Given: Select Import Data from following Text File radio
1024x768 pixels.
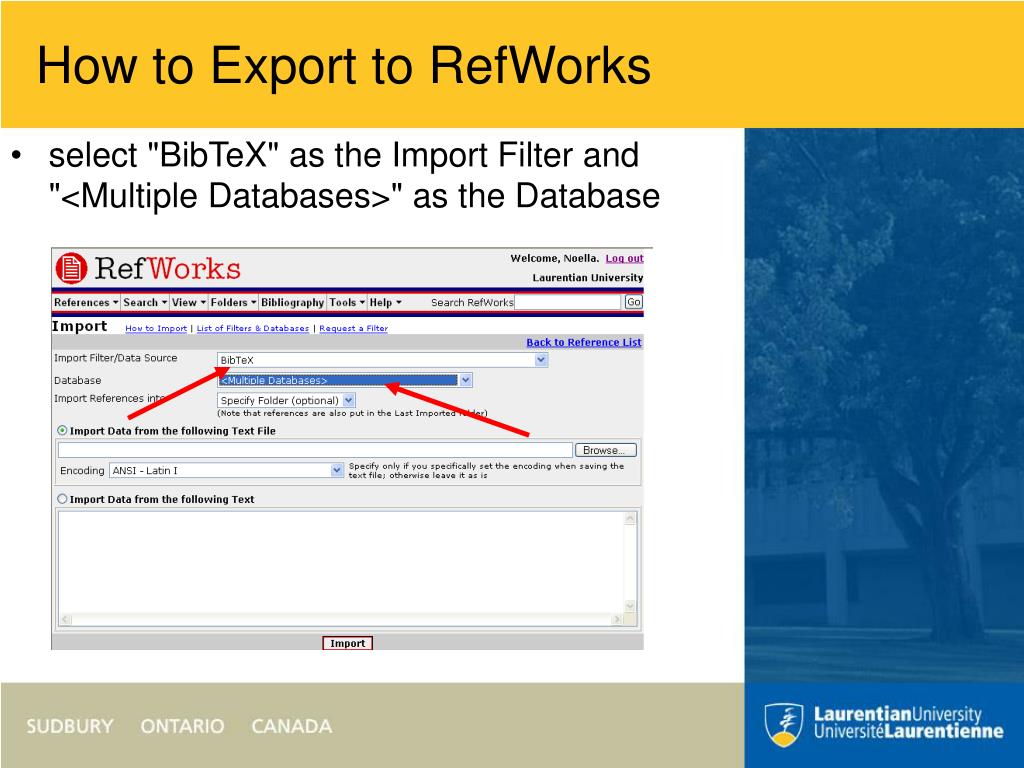Looking at the screenshot, I should [62, 430].
